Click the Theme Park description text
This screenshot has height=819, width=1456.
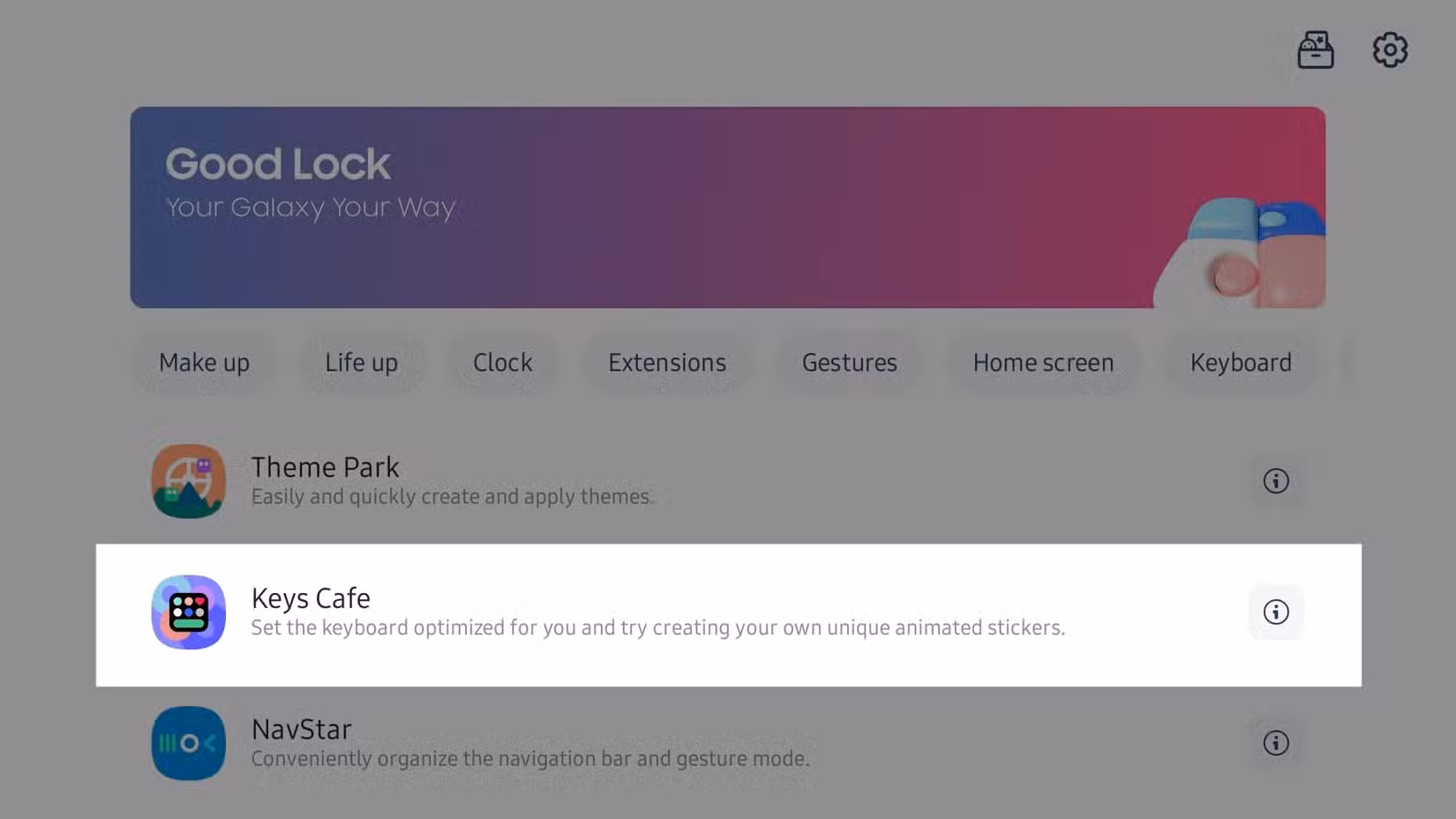coord(453,497)
